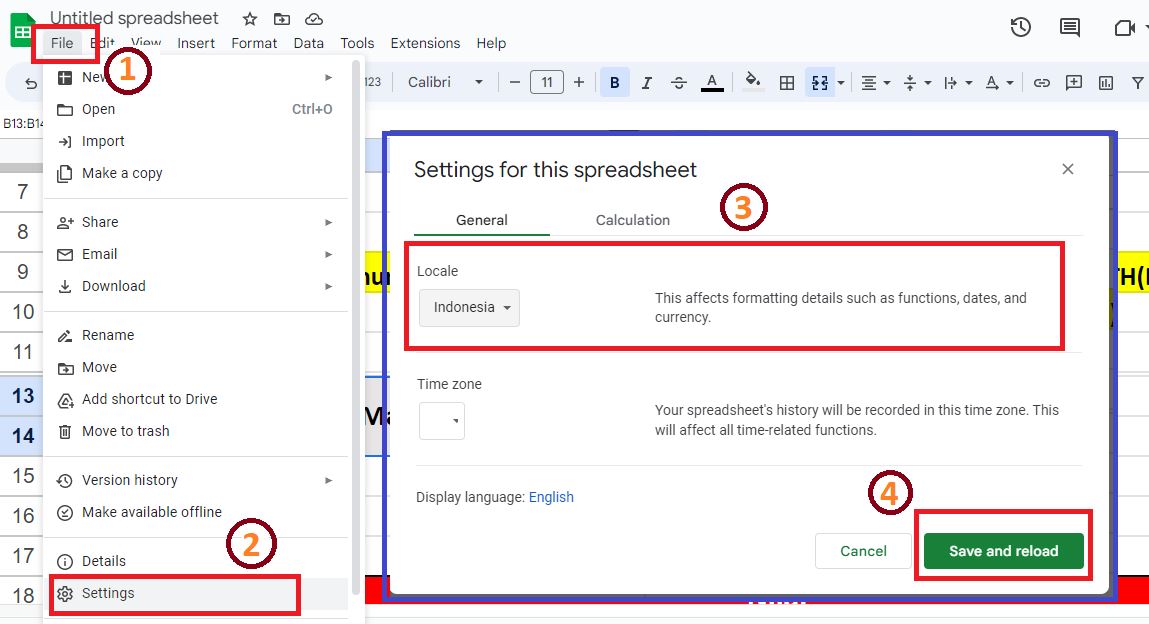Check cloud save status icon
This screenshot has width=1149, height=624.
coord(314,19)
